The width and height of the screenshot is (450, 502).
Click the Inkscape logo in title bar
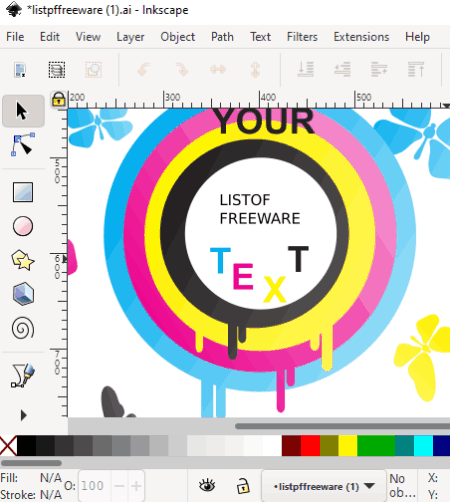tap(14, 10)
